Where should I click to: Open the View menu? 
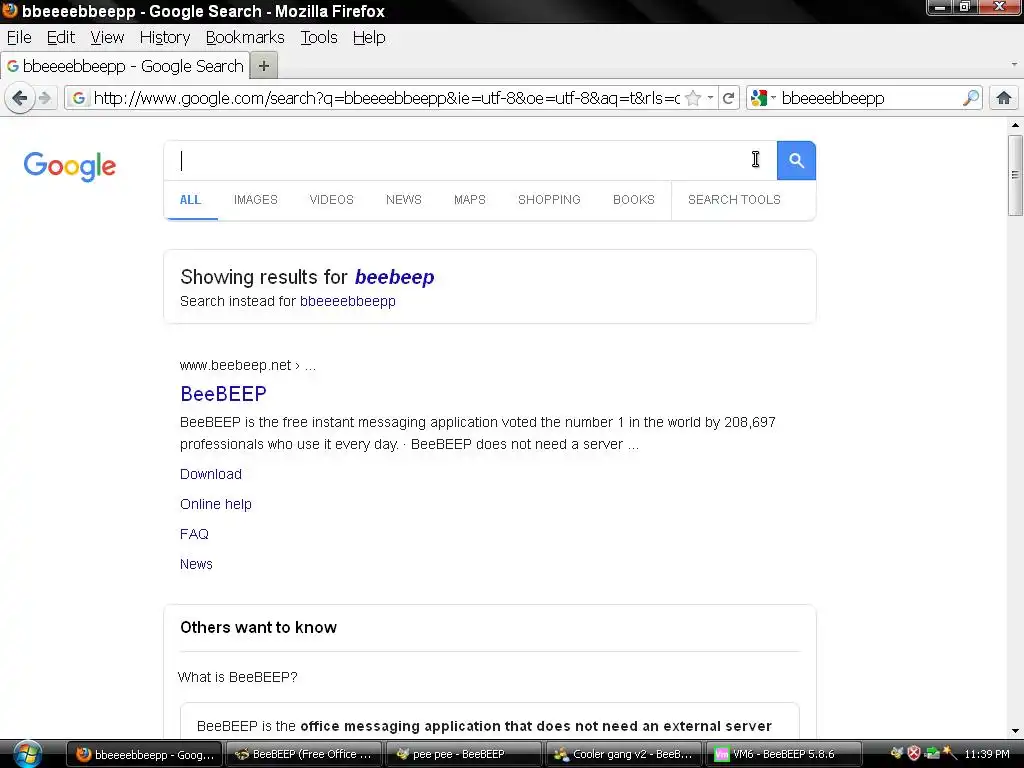[x=107, y=37]
